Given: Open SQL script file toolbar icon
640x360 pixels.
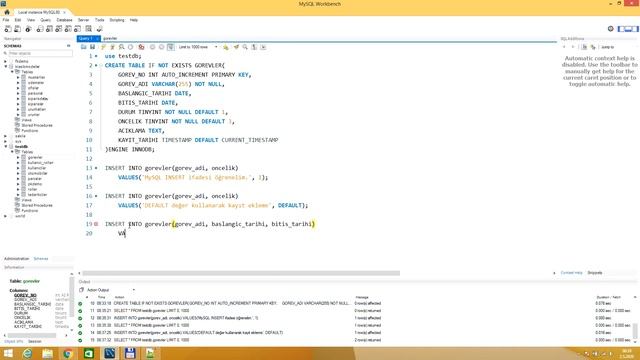Looking at the screenshot, I should [17, 29].
